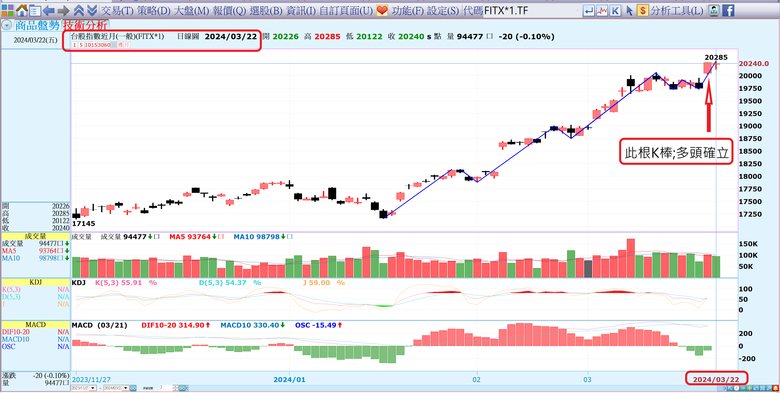Click the enter-key return icon
The width and height of the screenshot is (780, 393).
pos(589,10)
